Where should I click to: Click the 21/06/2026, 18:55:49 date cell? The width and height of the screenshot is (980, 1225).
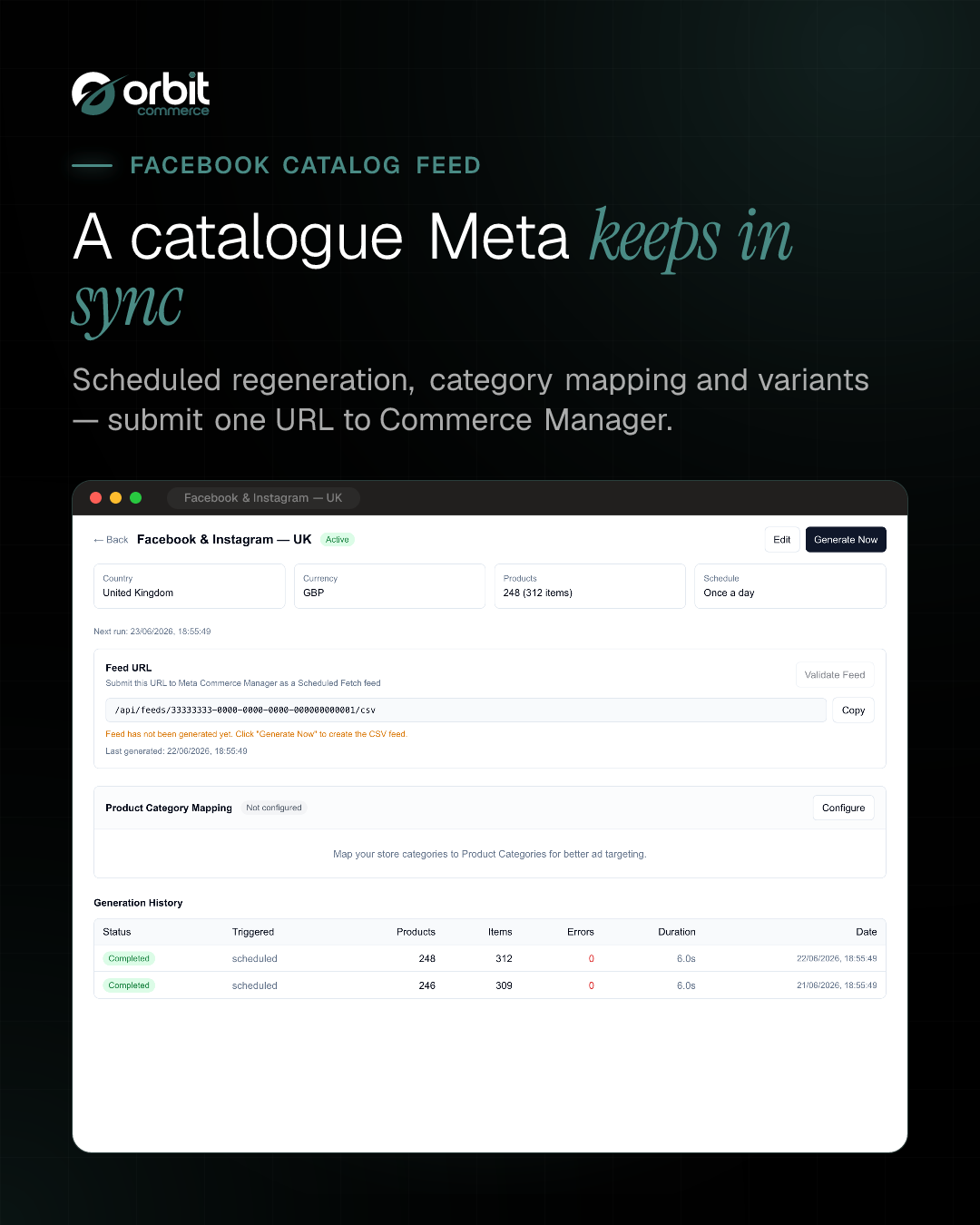click(837, 985)
